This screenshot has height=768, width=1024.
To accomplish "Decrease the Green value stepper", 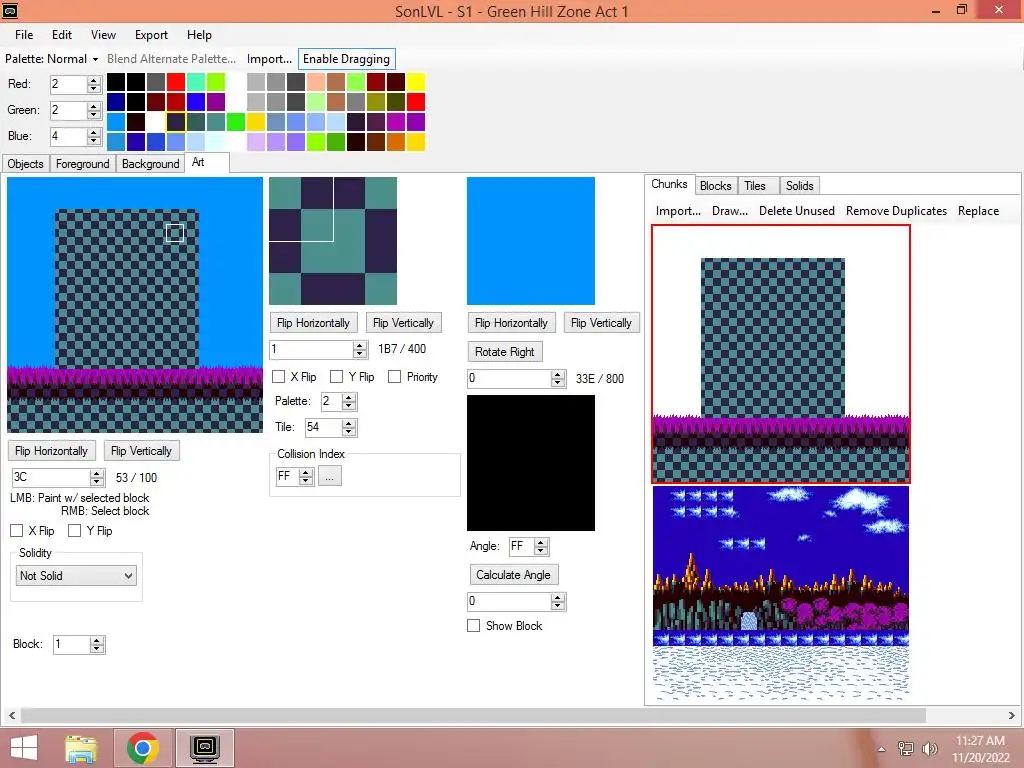I will click(94, 114).
